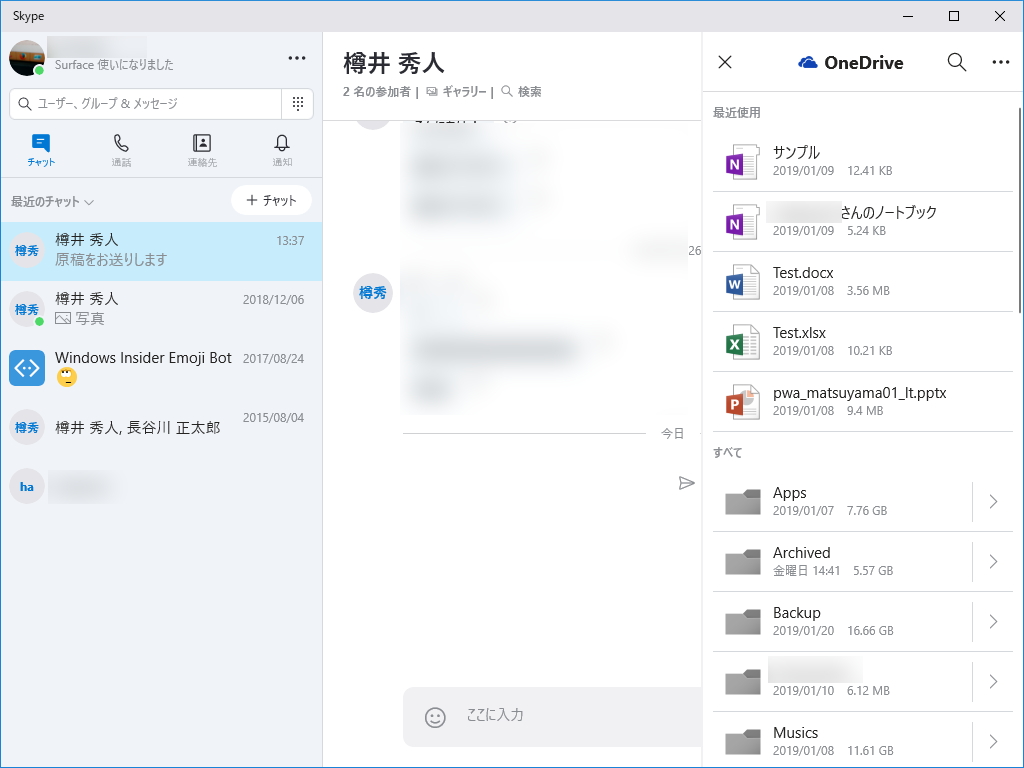Open OneDrive search with the magnifier icon
The image size is (1024, 768).
coord(956,62)
